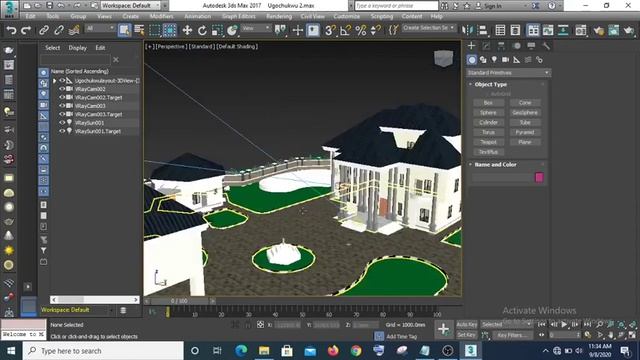The height and width of the screenshot is (360, 640).
Task: Choose the Rectangular Selection Region tool
Action: coord(155,30)
